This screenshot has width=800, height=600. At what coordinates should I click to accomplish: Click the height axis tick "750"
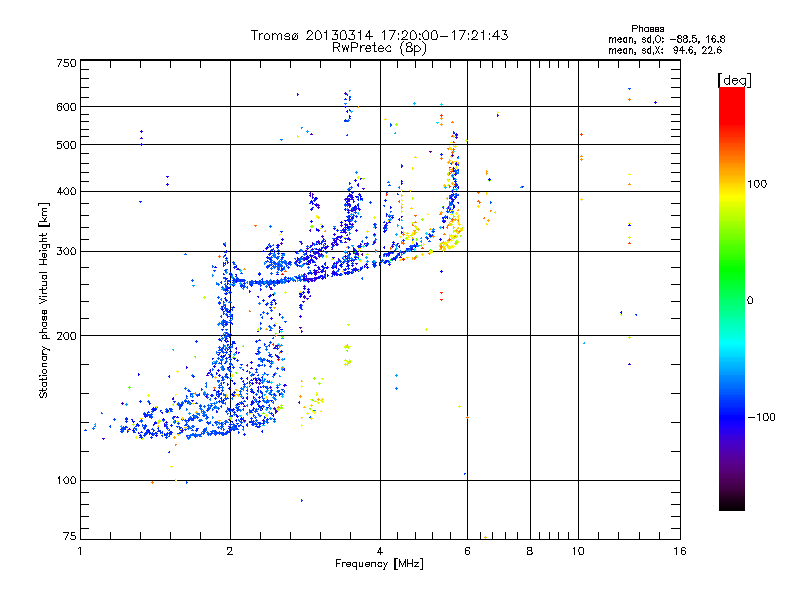pos(66,63)
